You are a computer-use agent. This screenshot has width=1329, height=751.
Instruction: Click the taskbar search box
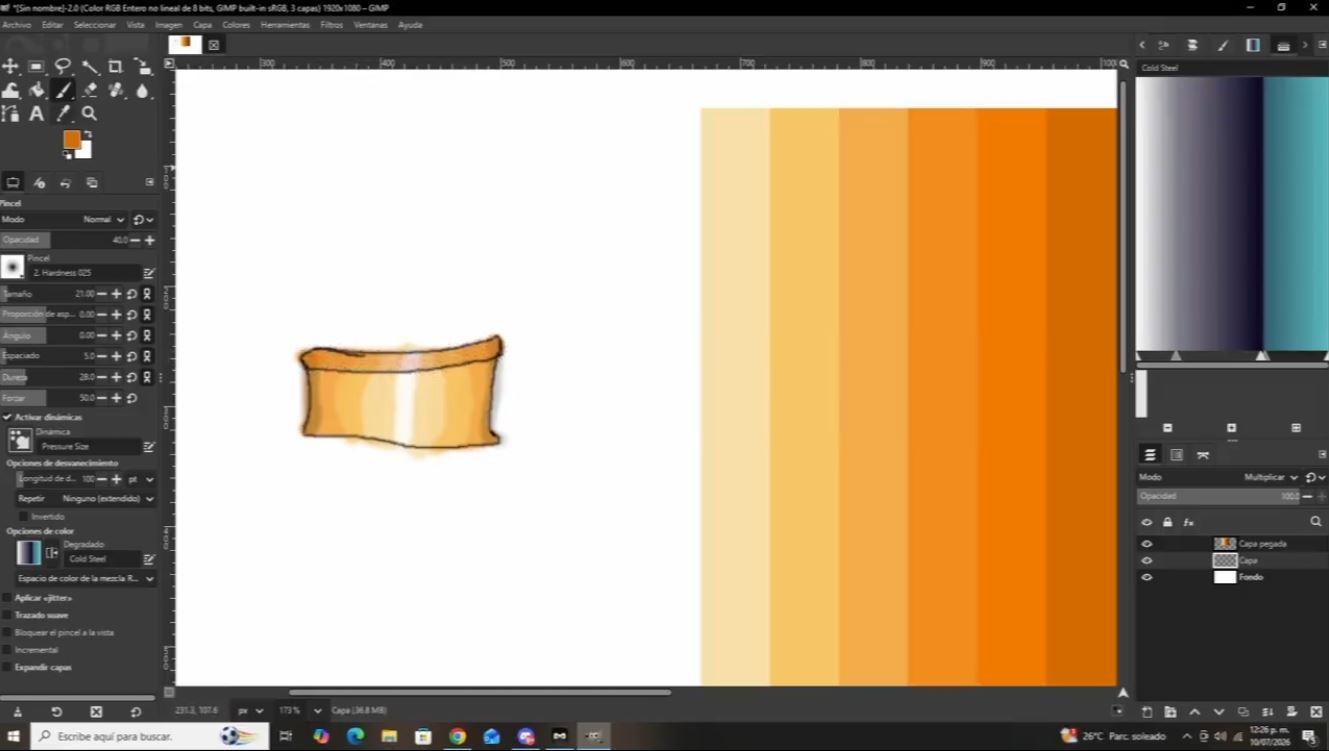[x=150, y=737]
